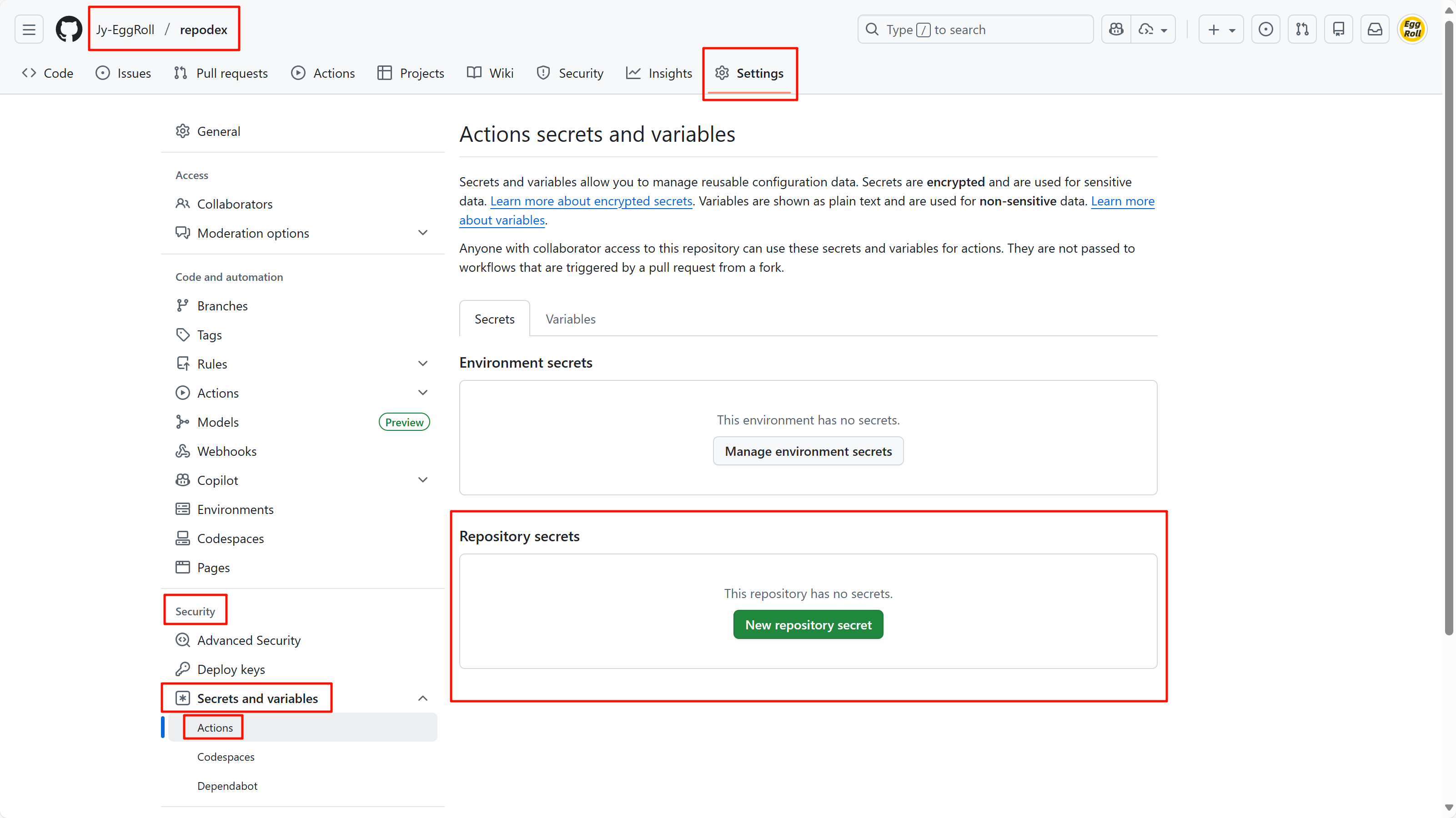
Task: Click the search input field
Action: click(x=975, y=30)
